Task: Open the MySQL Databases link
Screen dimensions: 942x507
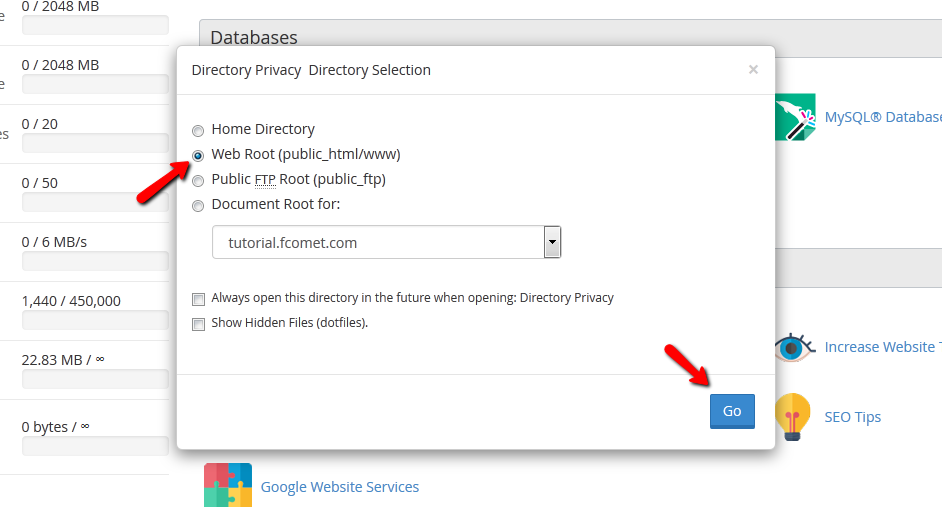Action: 882,117
